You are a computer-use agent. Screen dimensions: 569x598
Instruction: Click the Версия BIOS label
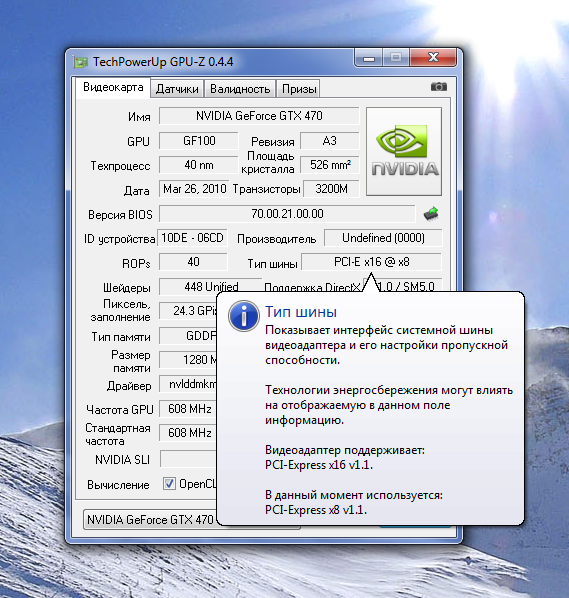click(120, 215)
